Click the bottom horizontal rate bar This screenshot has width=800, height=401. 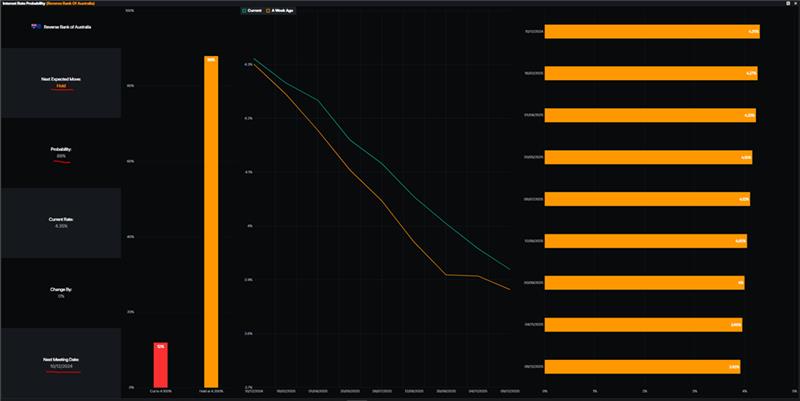point(642,366)
